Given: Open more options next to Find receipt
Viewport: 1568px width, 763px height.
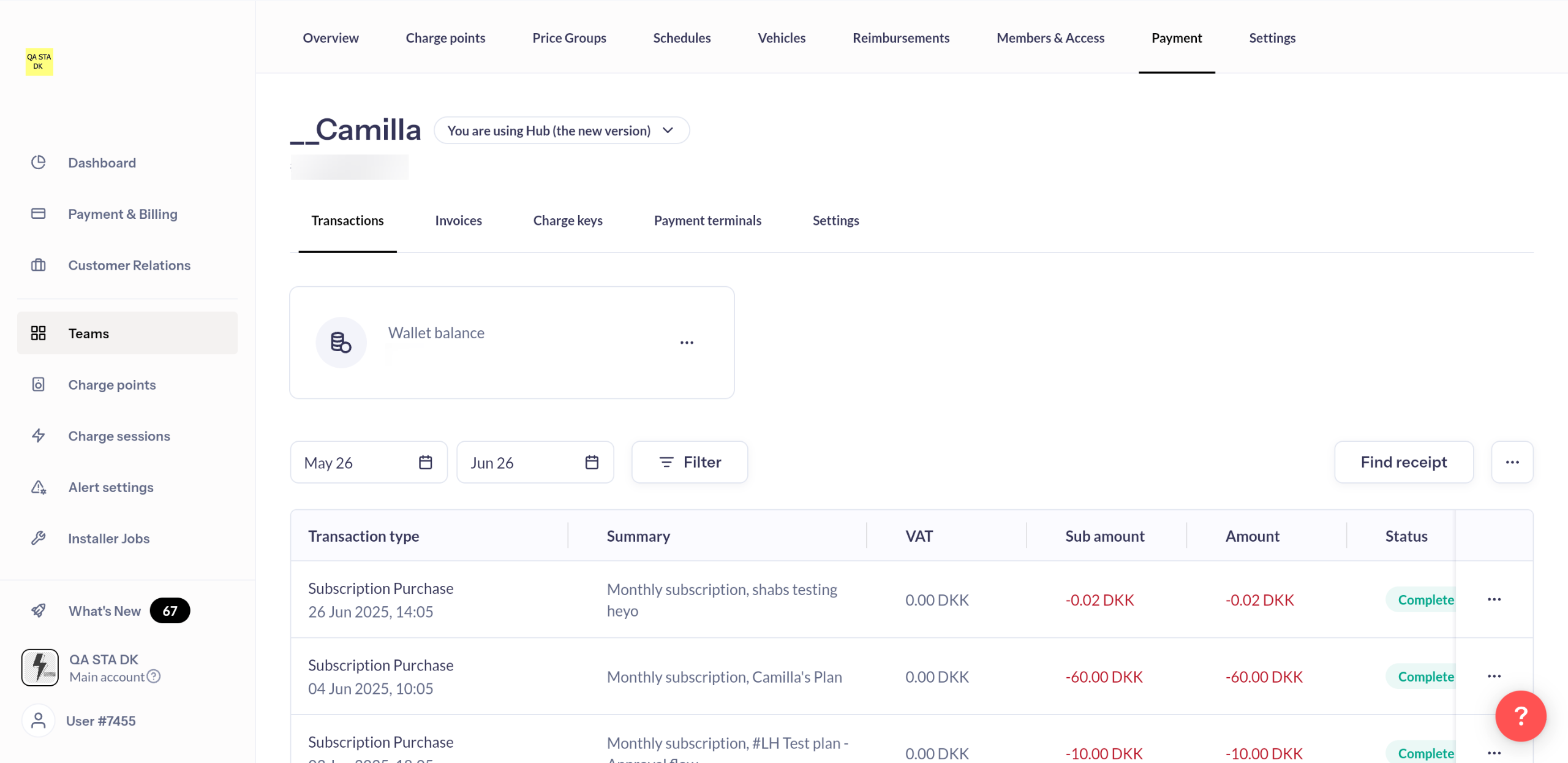Looking at the screenshot, I should point(1512,462).
